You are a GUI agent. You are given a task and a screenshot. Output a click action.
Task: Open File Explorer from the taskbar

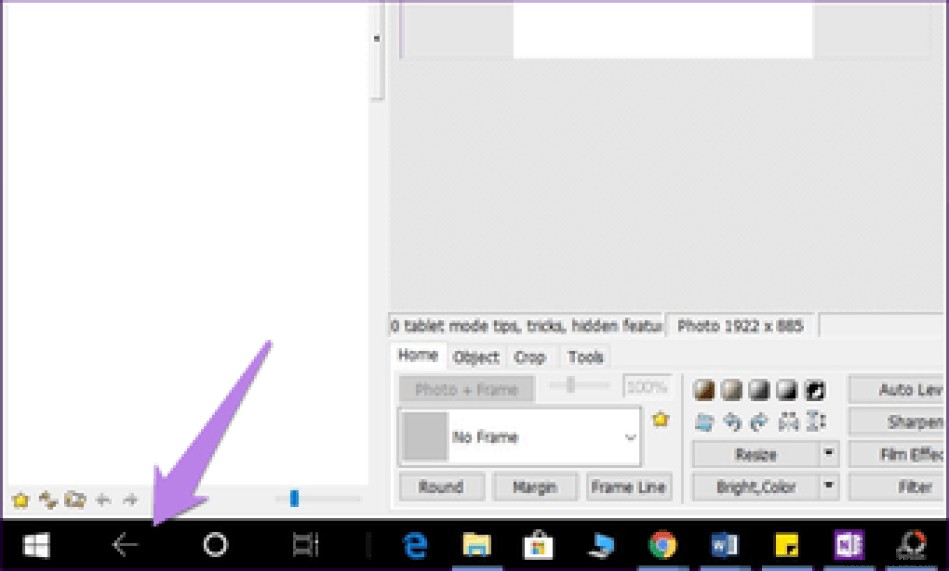click(477, 545)
